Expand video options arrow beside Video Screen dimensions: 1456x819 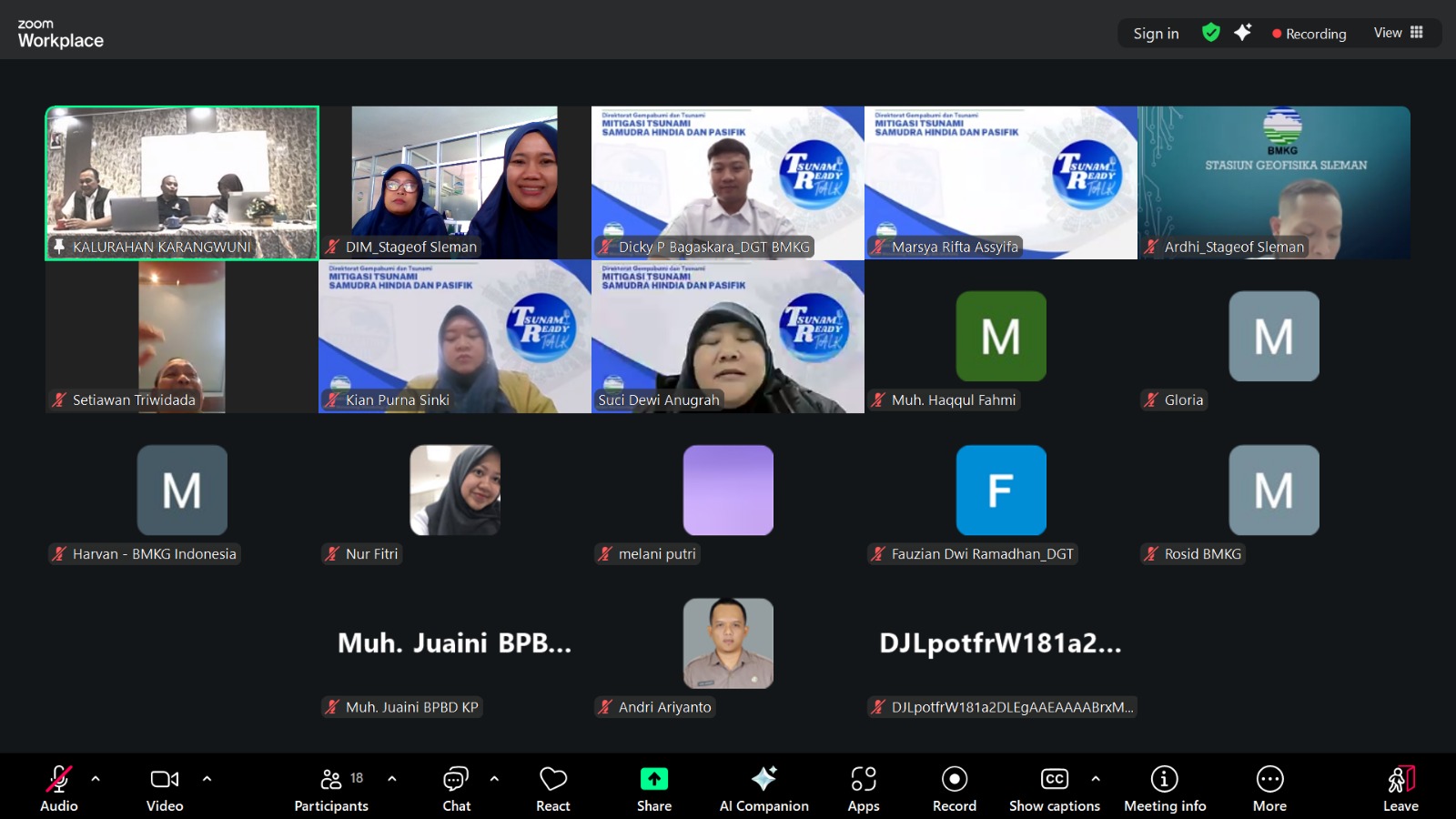pyautogui.click(x=207, y=779)
